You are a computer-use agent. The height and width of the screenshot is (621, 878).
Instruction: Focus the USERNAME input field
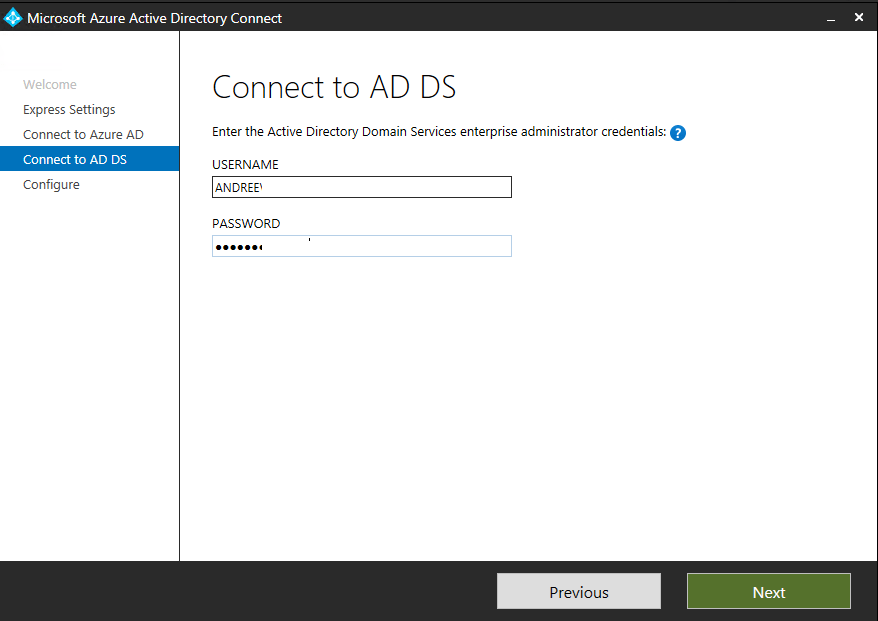pos(362,187)
